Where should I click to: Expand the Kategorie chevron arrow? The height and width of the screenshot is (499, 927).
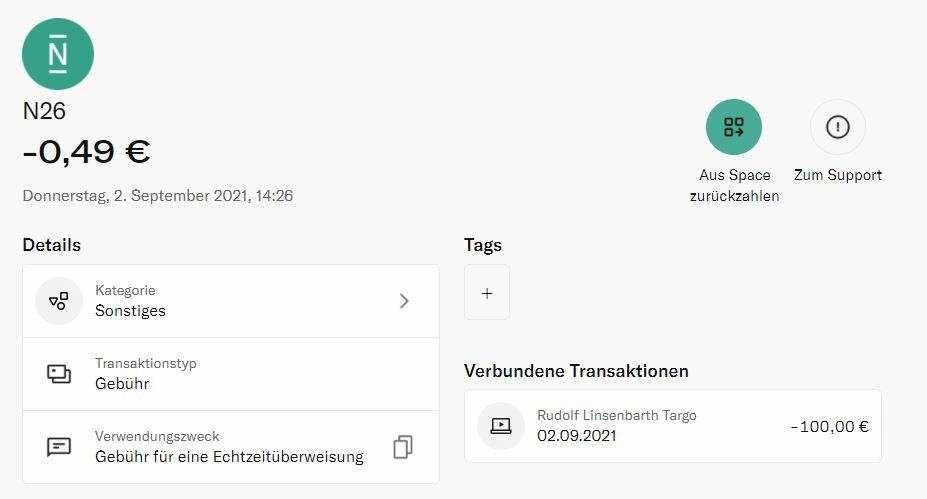tap(404, 301)
